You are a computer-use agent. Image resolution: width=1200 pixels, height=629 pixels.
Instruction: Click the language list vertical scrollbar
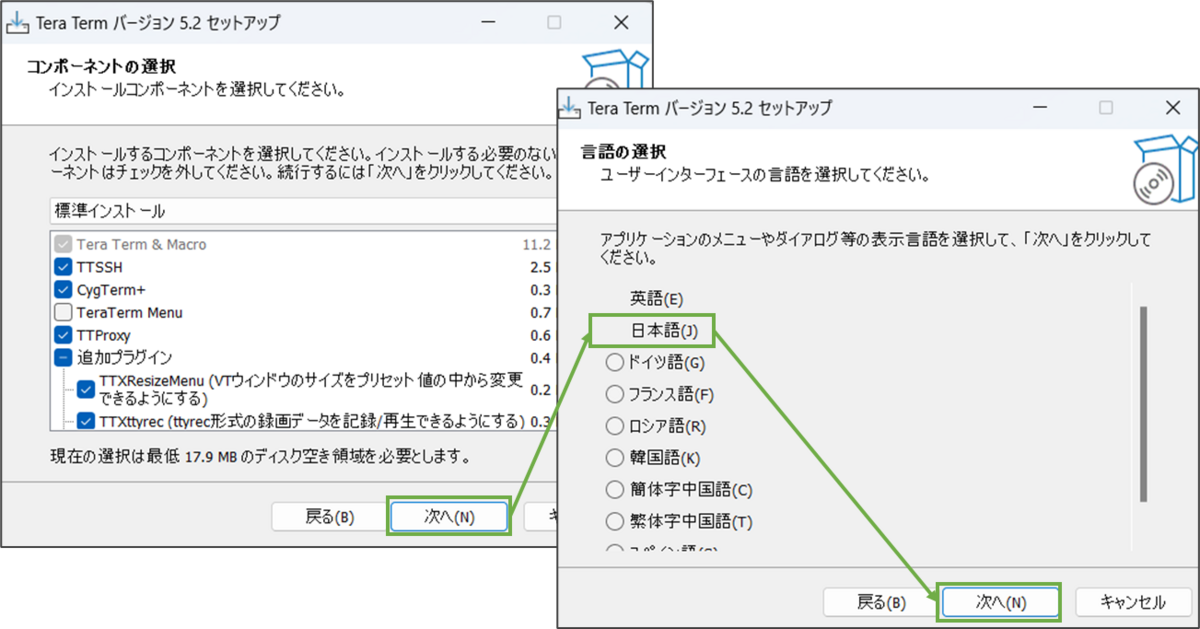[x=1143, y=403]
